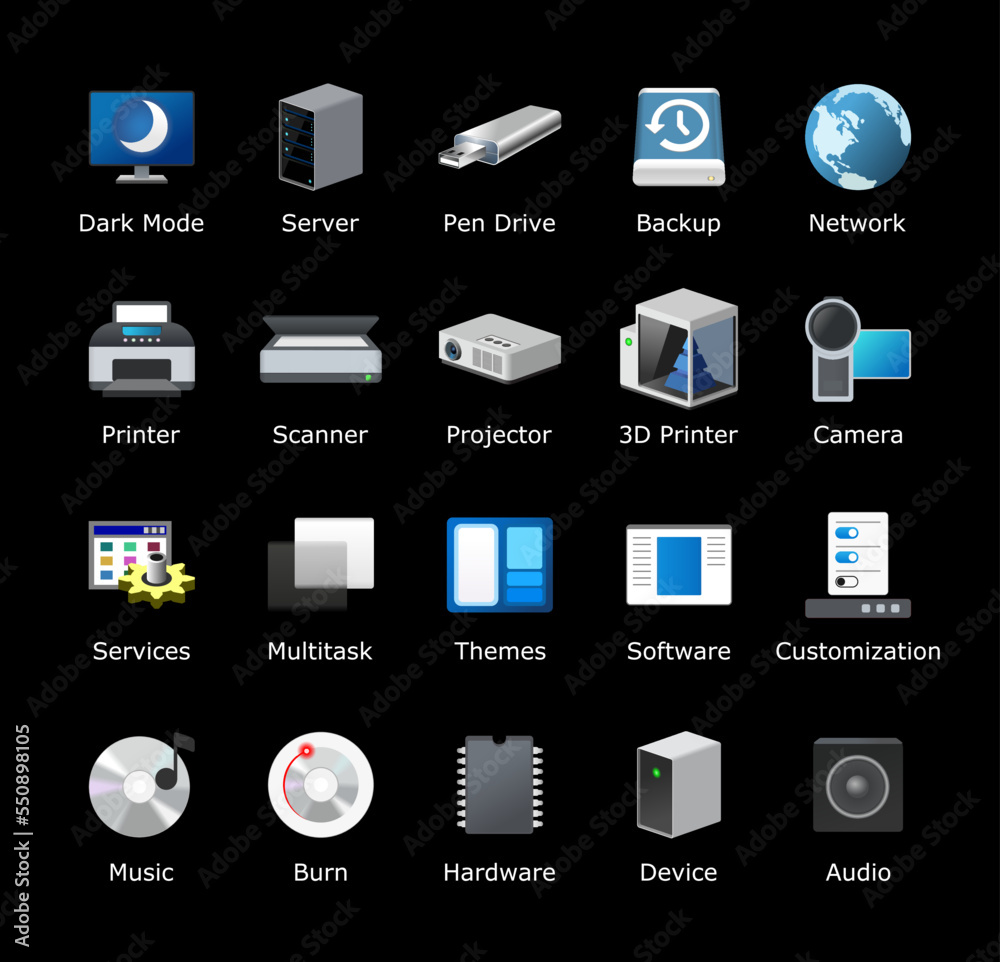The height and width of the screenshot is (962, 1000).
Task: Click the "Burn" label
Action: point(321,873)
